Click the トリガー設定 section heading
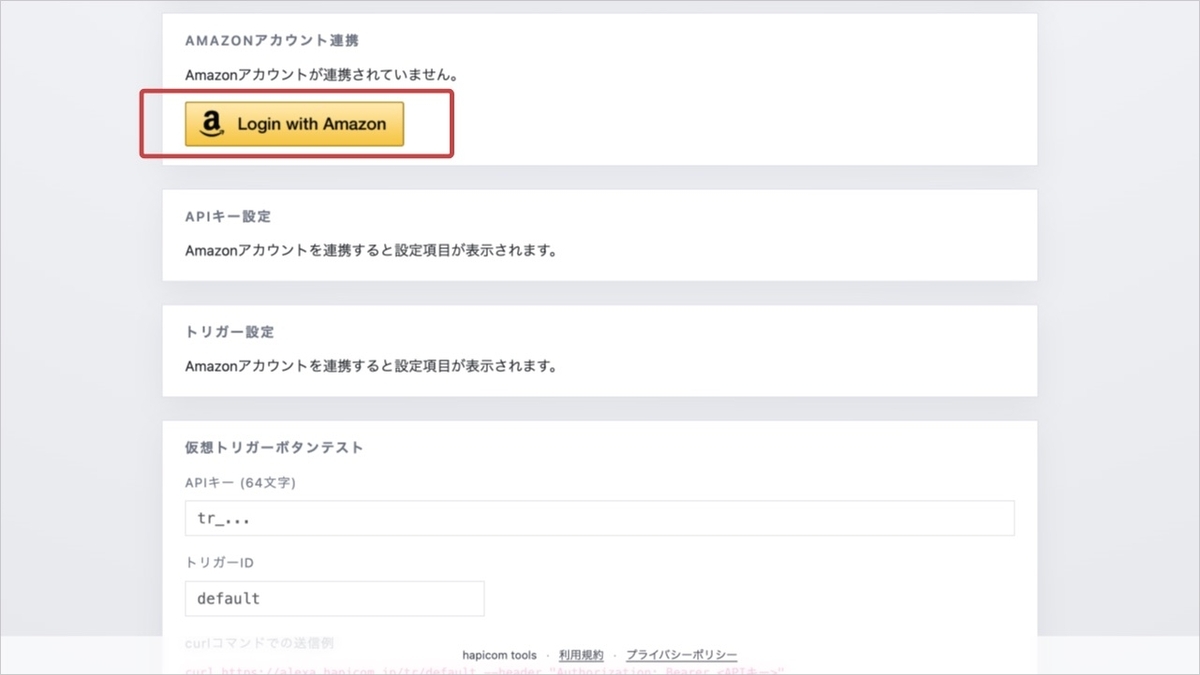Image resolution: width=1200 pixels, height=675 pixels. pos(229,331)
